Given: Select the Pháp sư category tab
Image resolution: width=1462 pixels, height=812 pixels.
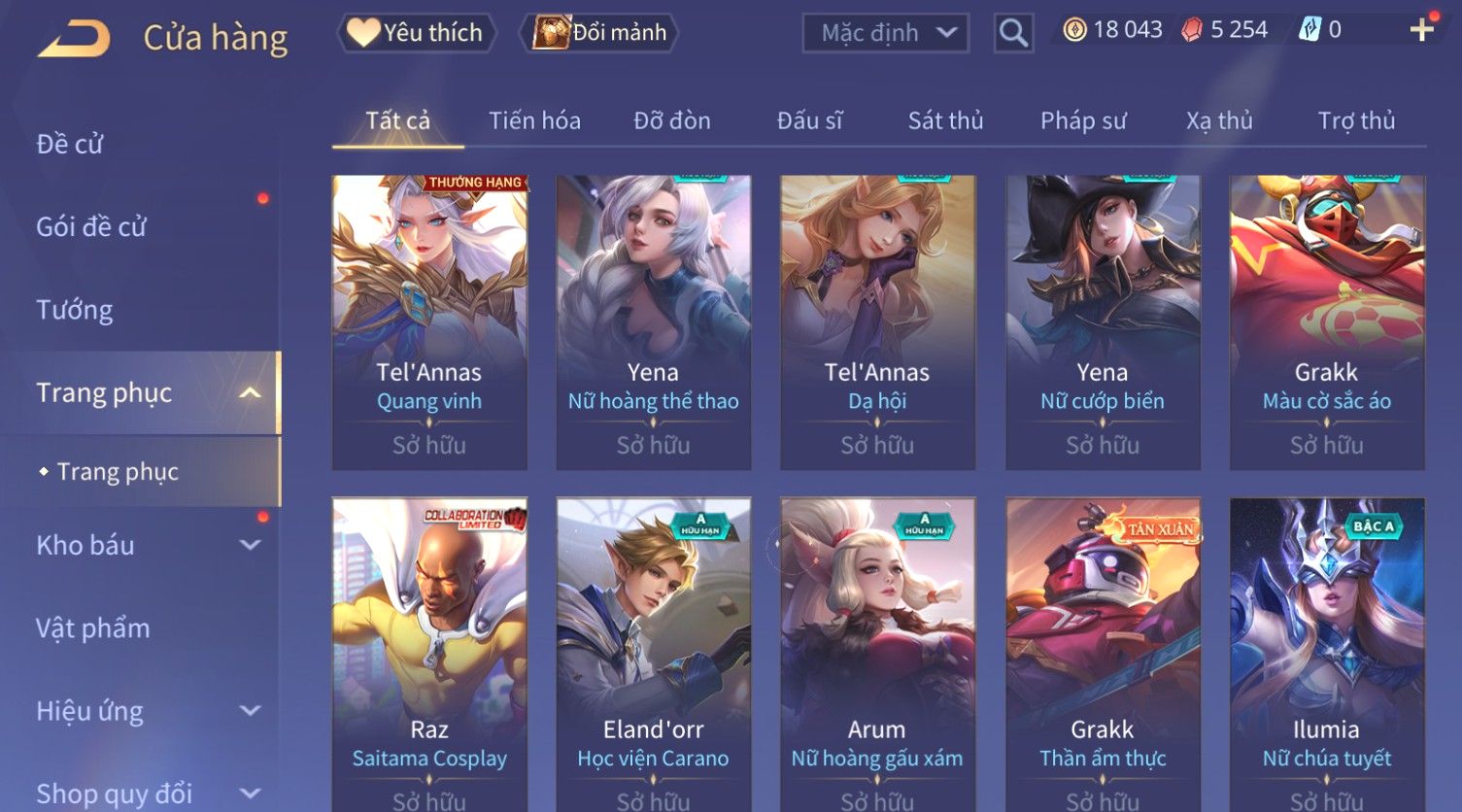Looking at the screenshot, I should point(1083,120).
